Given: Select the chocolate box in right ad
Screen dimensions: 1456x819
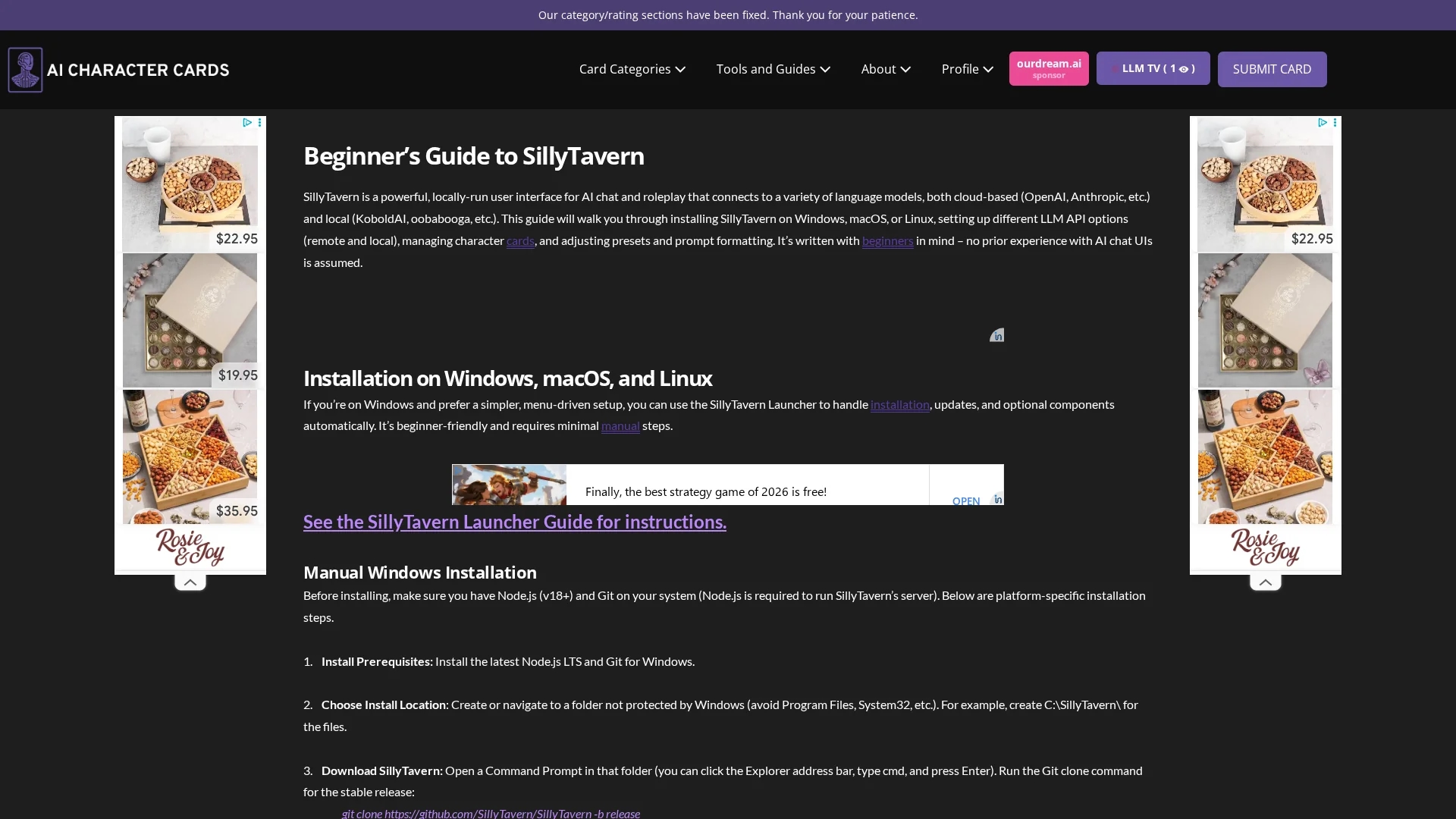Looking at the screenshot, I should (x=1265, y=320).
